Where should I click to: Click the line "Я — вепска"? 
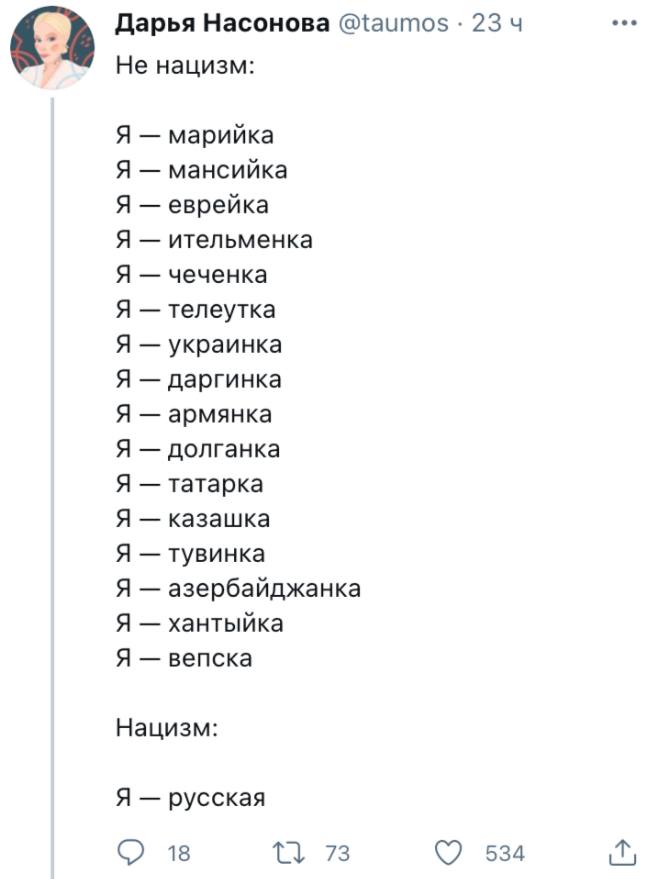pos(183,658)
